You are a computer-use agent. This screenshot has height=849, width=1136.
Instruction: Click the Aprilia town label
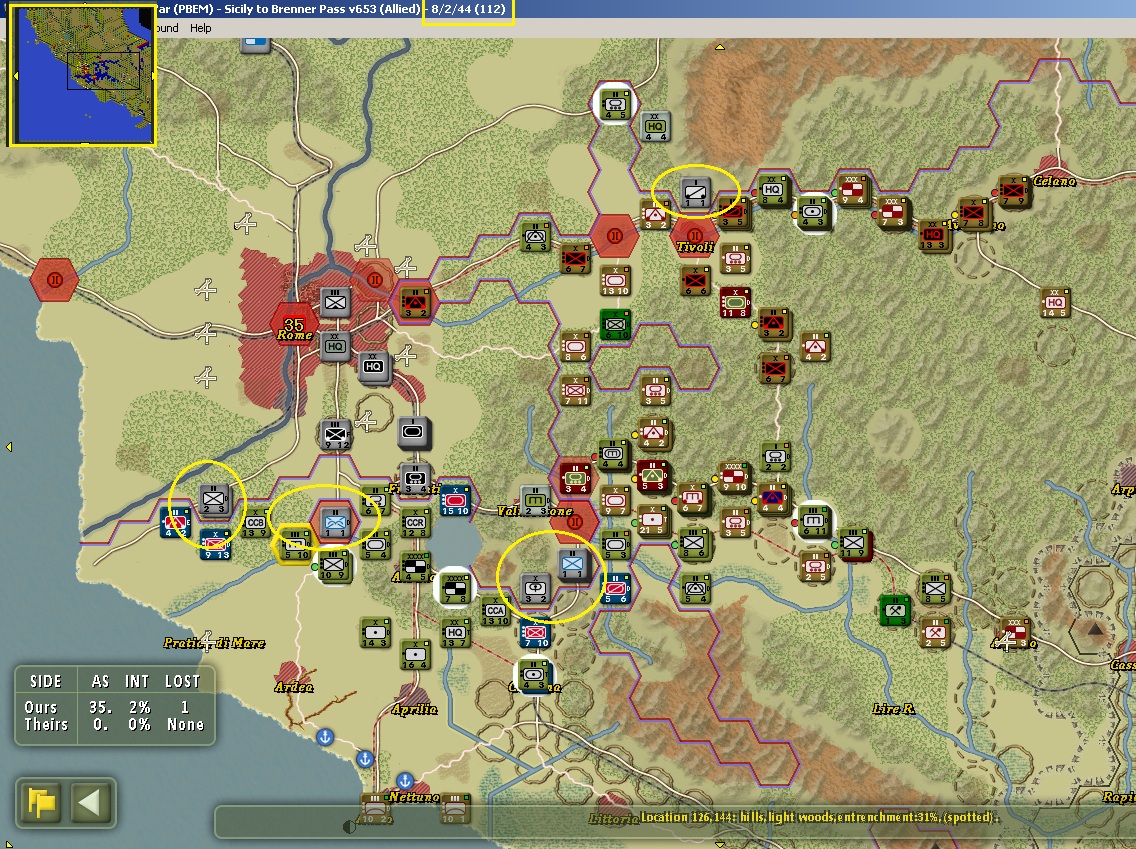coord(414,709)
